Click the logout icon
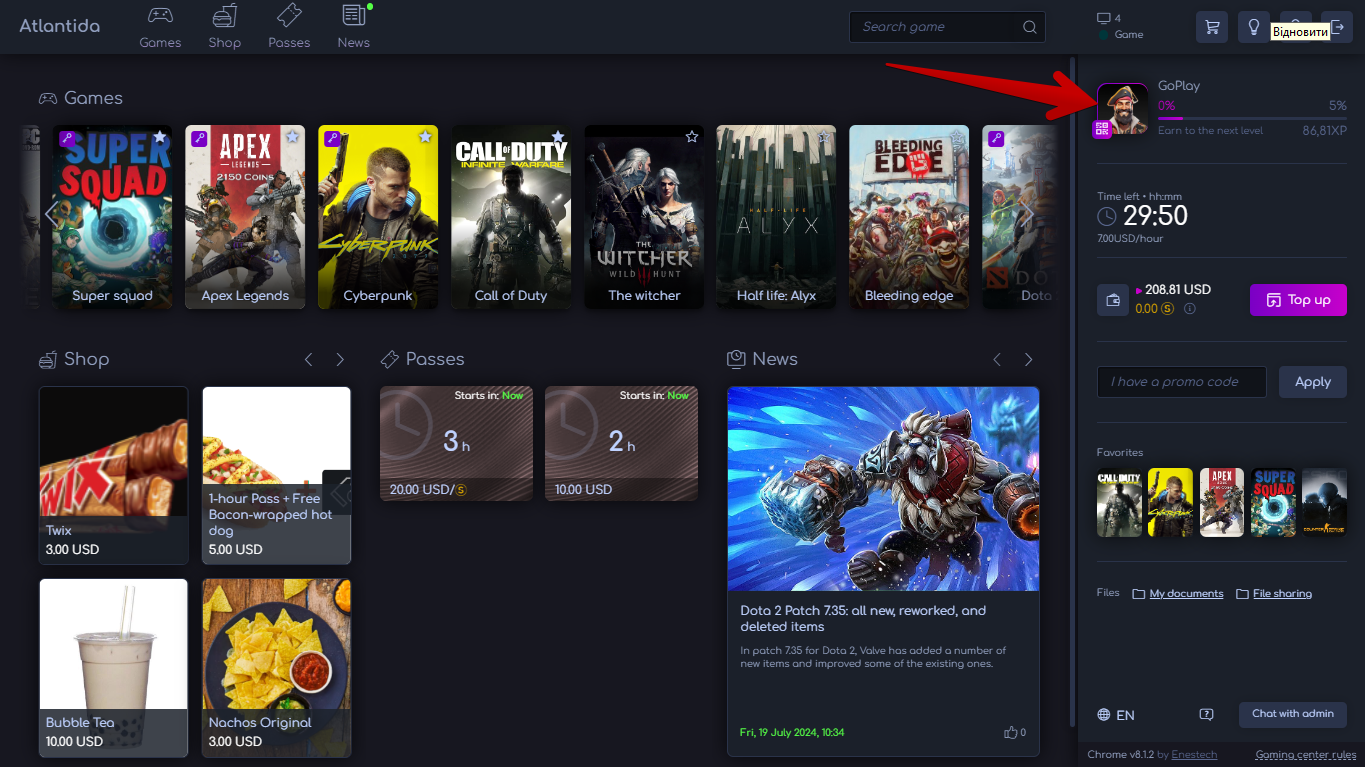The image size is (1365, 767). click(1337, 27)
